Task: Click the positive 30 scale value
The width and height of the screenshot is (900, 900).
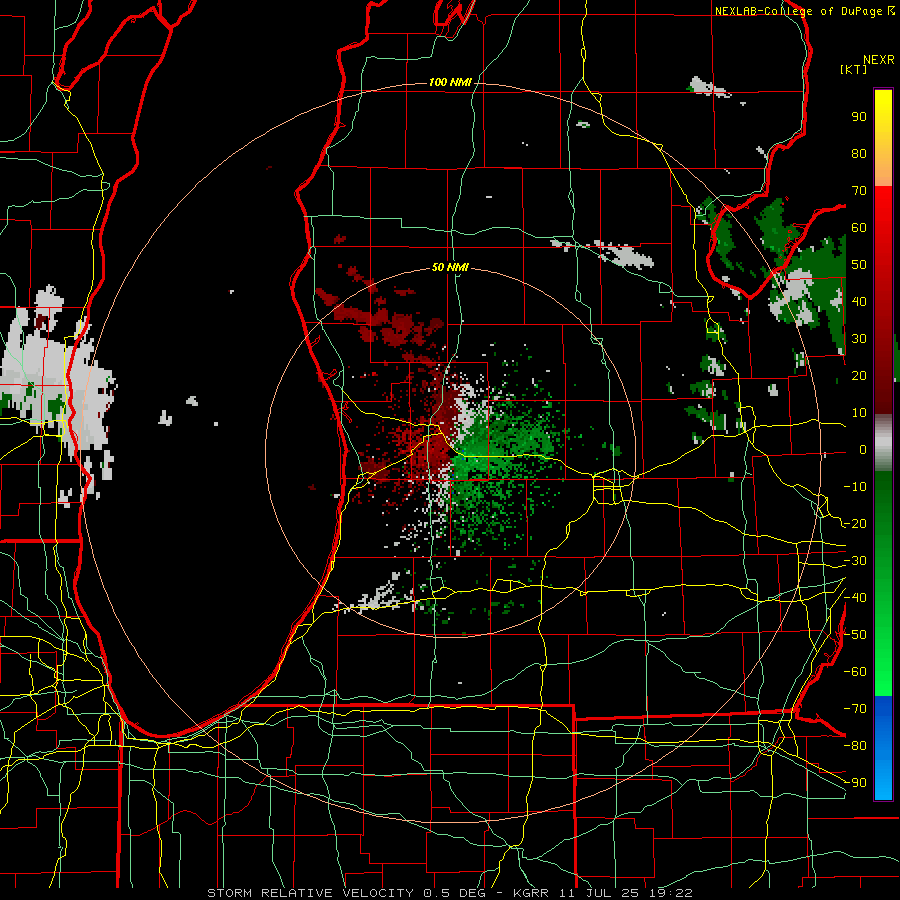Action: click(859, 339)
